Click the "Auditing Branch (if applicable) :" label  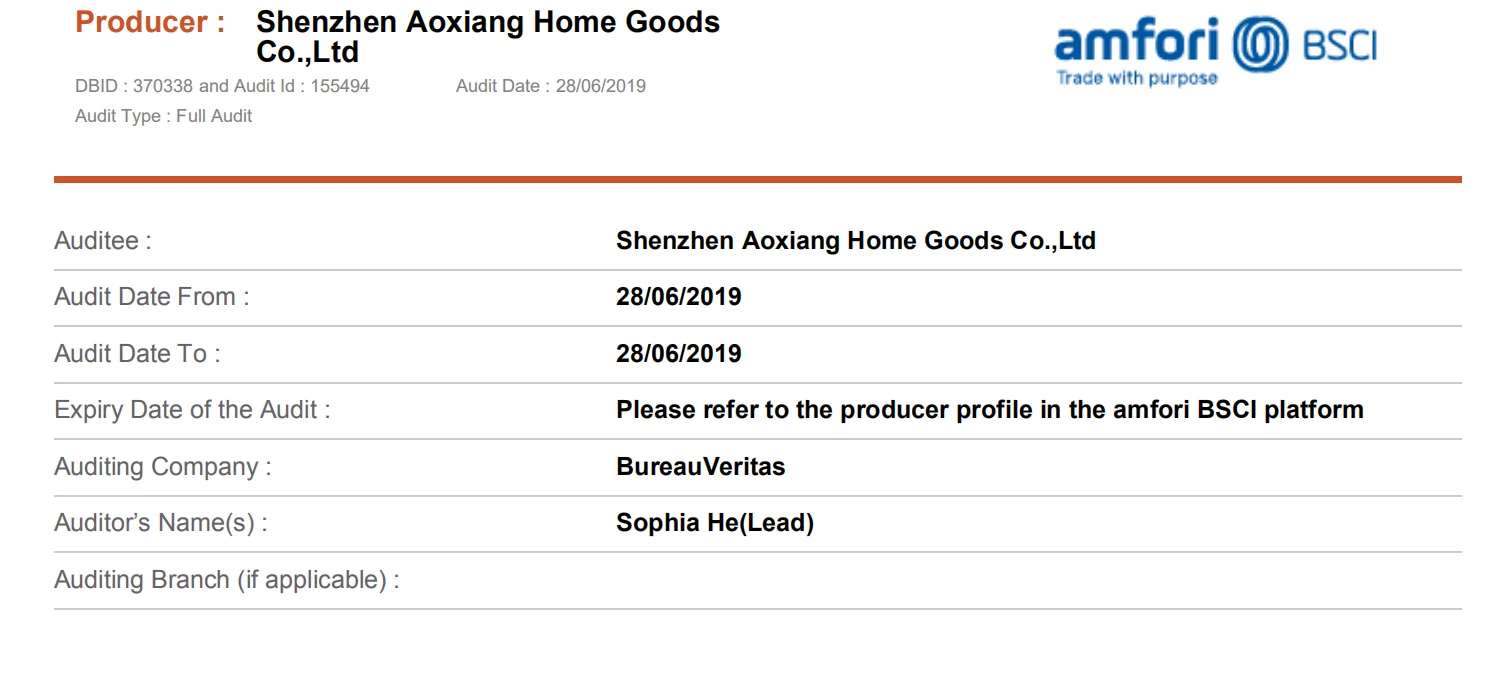[226, 580]
